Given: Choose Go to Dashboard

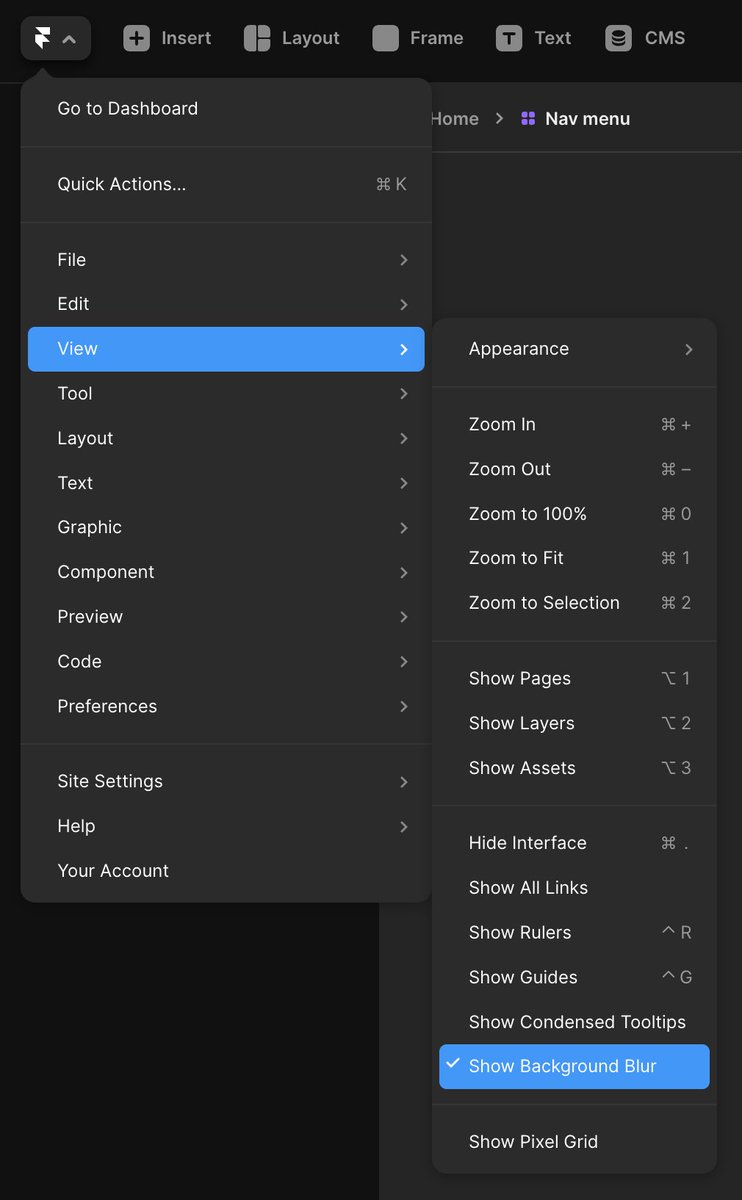Looking at the screenshot, I should tap(226, 109).
